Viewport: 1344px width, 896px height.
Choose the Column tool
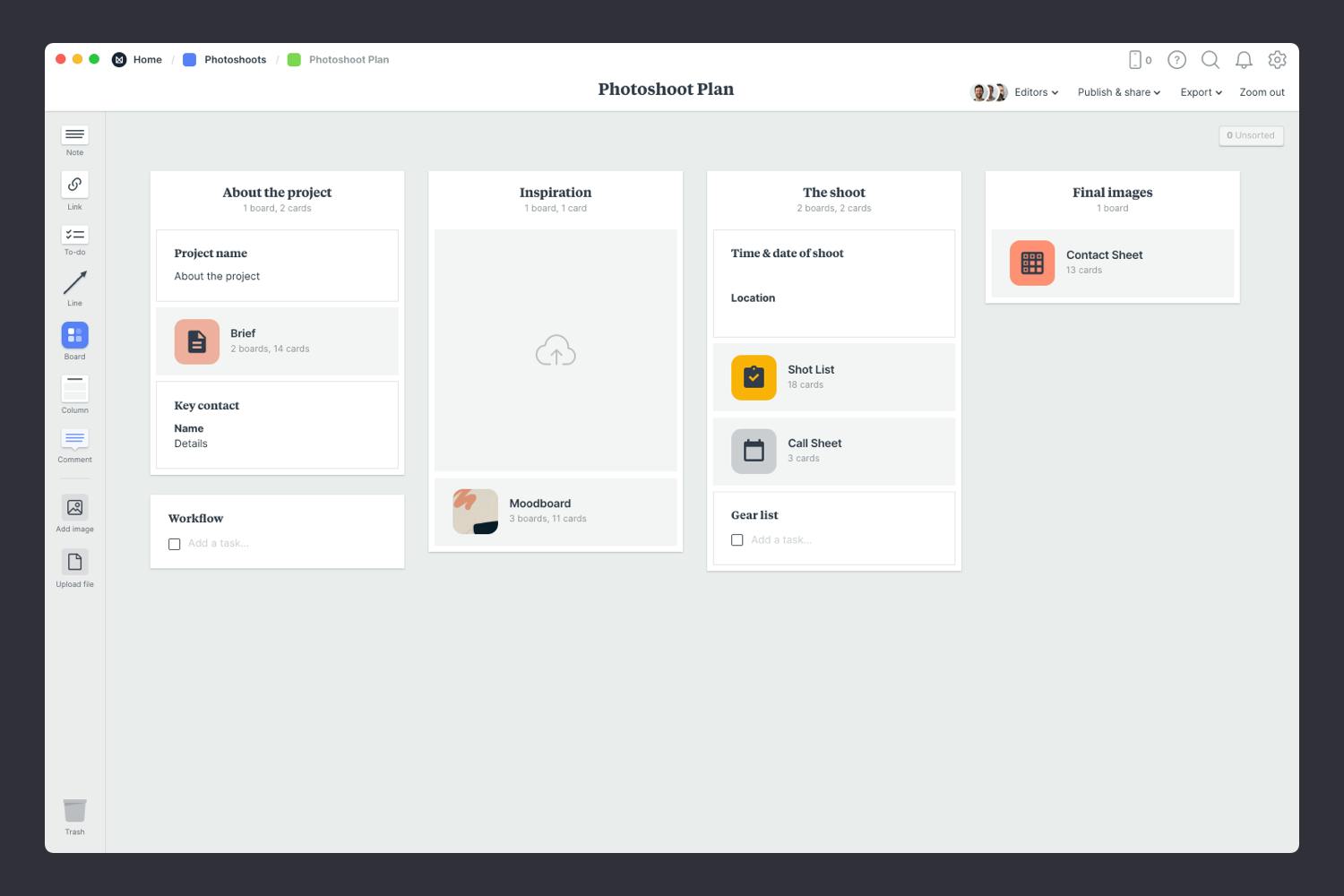tap(74, 389)
